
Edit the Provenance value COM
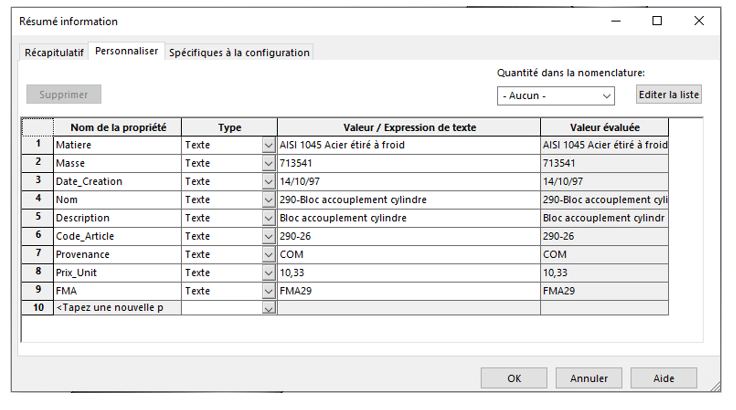(x=409, y=255)
